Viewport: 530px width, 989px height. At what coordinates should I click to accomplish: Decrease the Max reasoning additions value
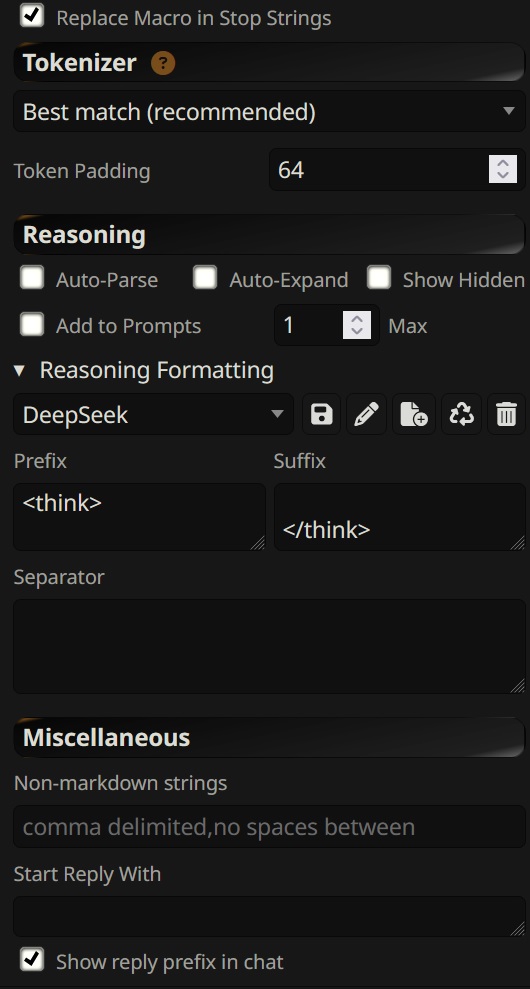click(x=357, y=332)
